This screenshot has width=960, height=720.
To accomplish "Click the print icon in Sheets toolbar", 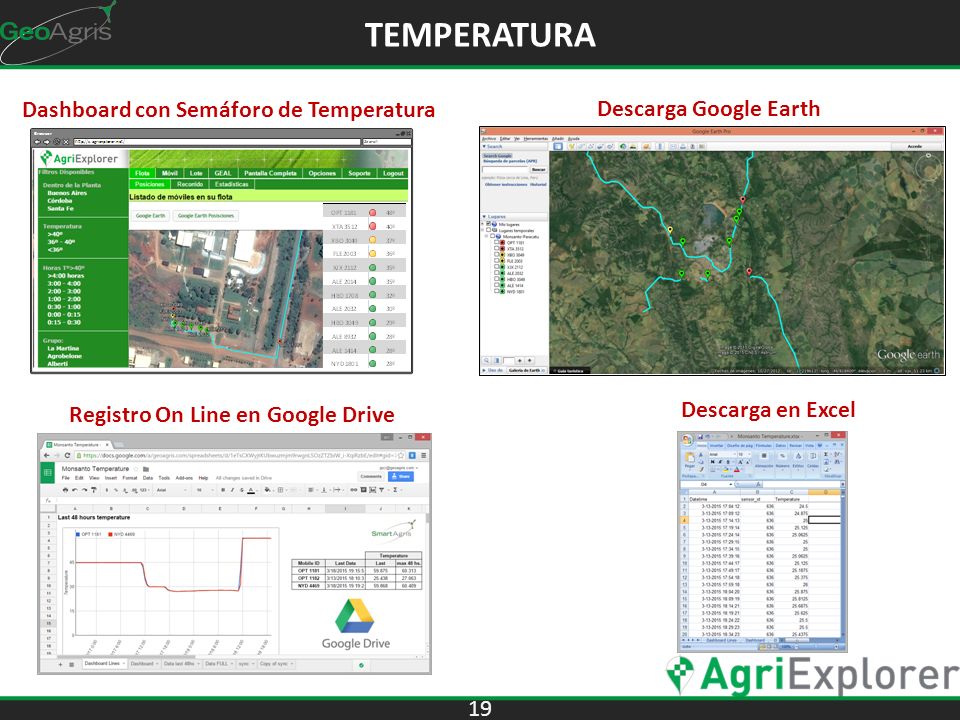I will [66, 490].
